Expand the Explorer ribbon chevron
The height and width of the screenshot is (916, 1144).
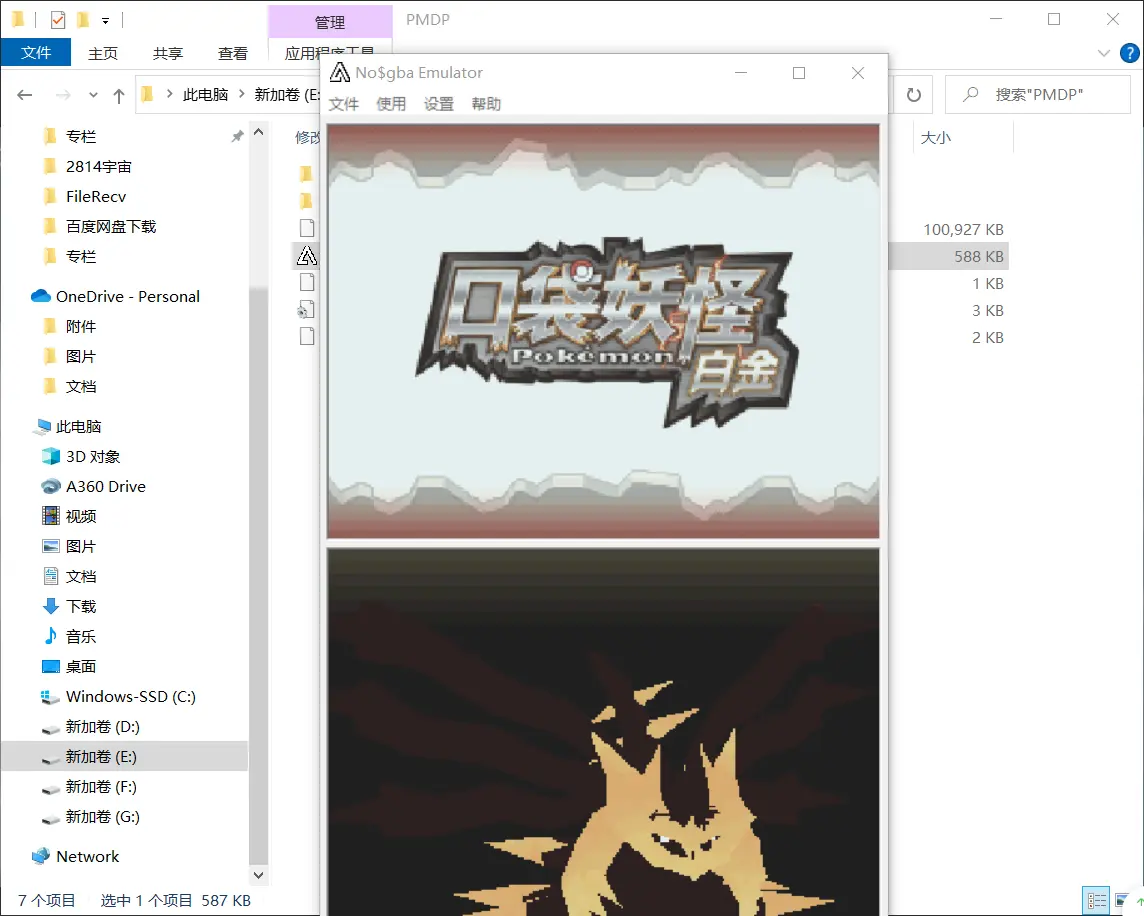1104,53
